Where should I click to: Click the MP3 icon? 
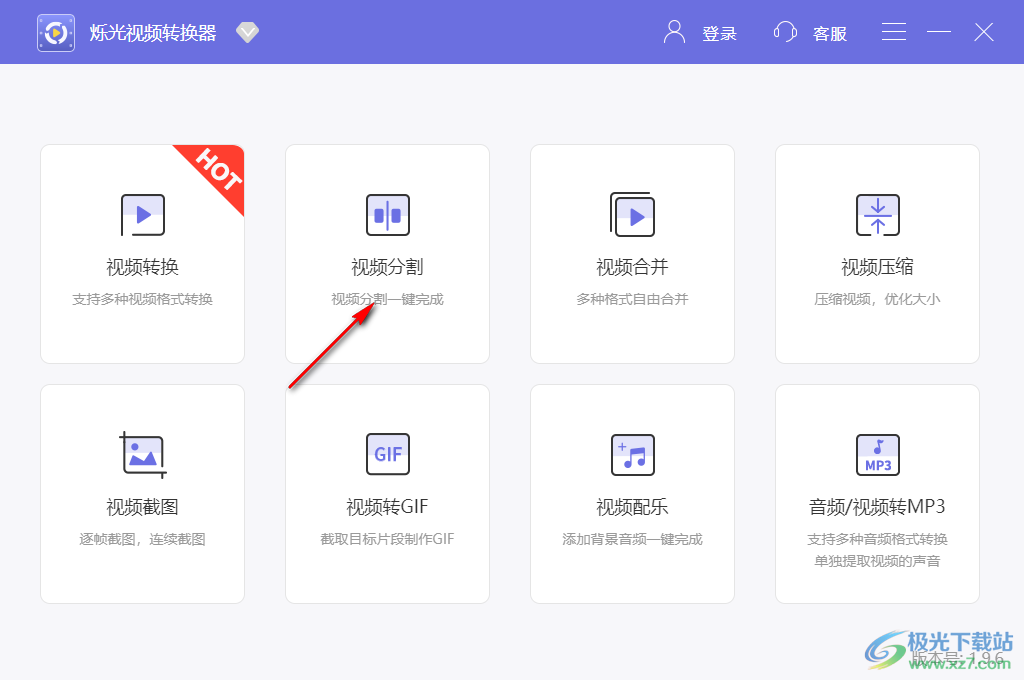(x=878, y=455)
